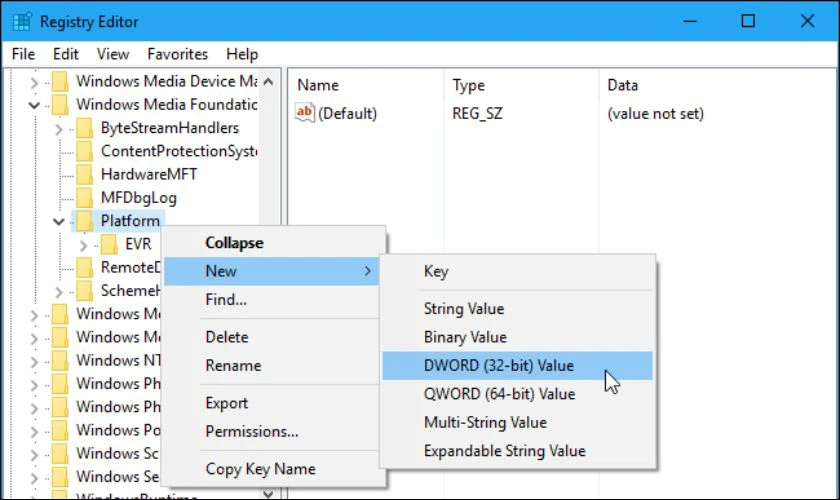This screenshot has width=840, height=500.
Task: Minimize the Registry Editor window
Action: click(690, 21)
